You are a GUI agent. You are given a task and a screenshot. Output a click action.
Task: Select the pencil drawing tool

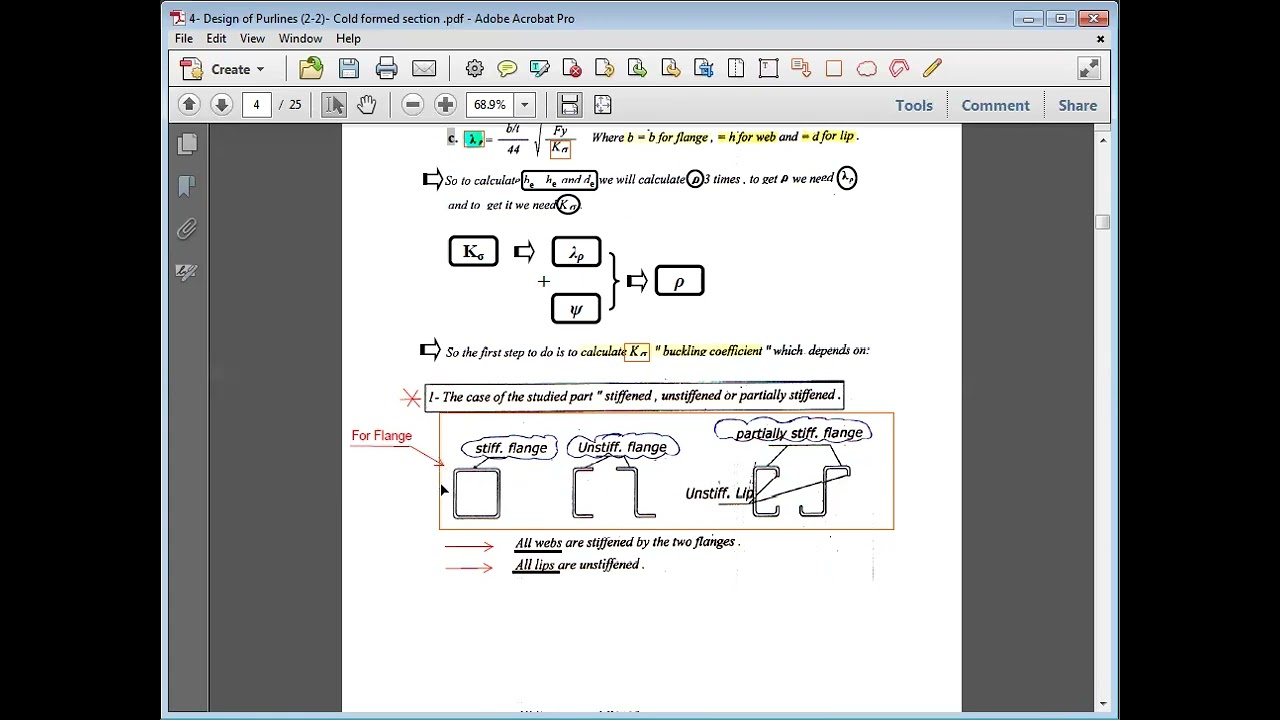[932, 69]
